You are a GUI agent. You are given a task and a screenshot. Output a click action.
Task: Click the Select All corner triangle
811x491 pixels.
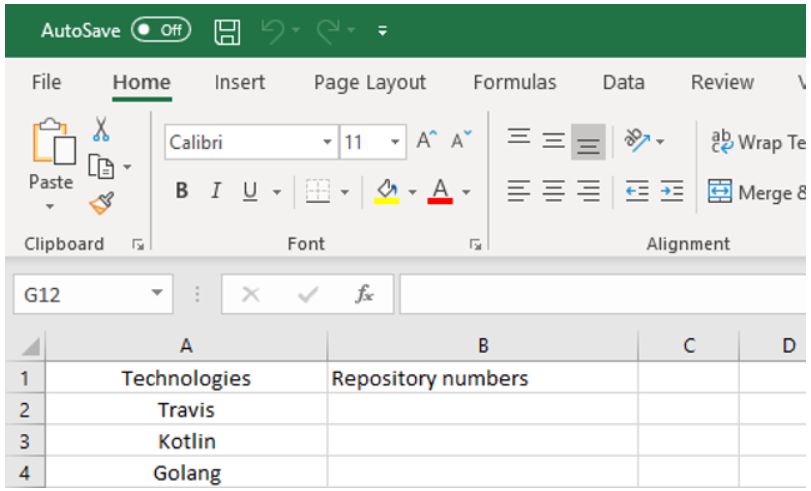30,347
